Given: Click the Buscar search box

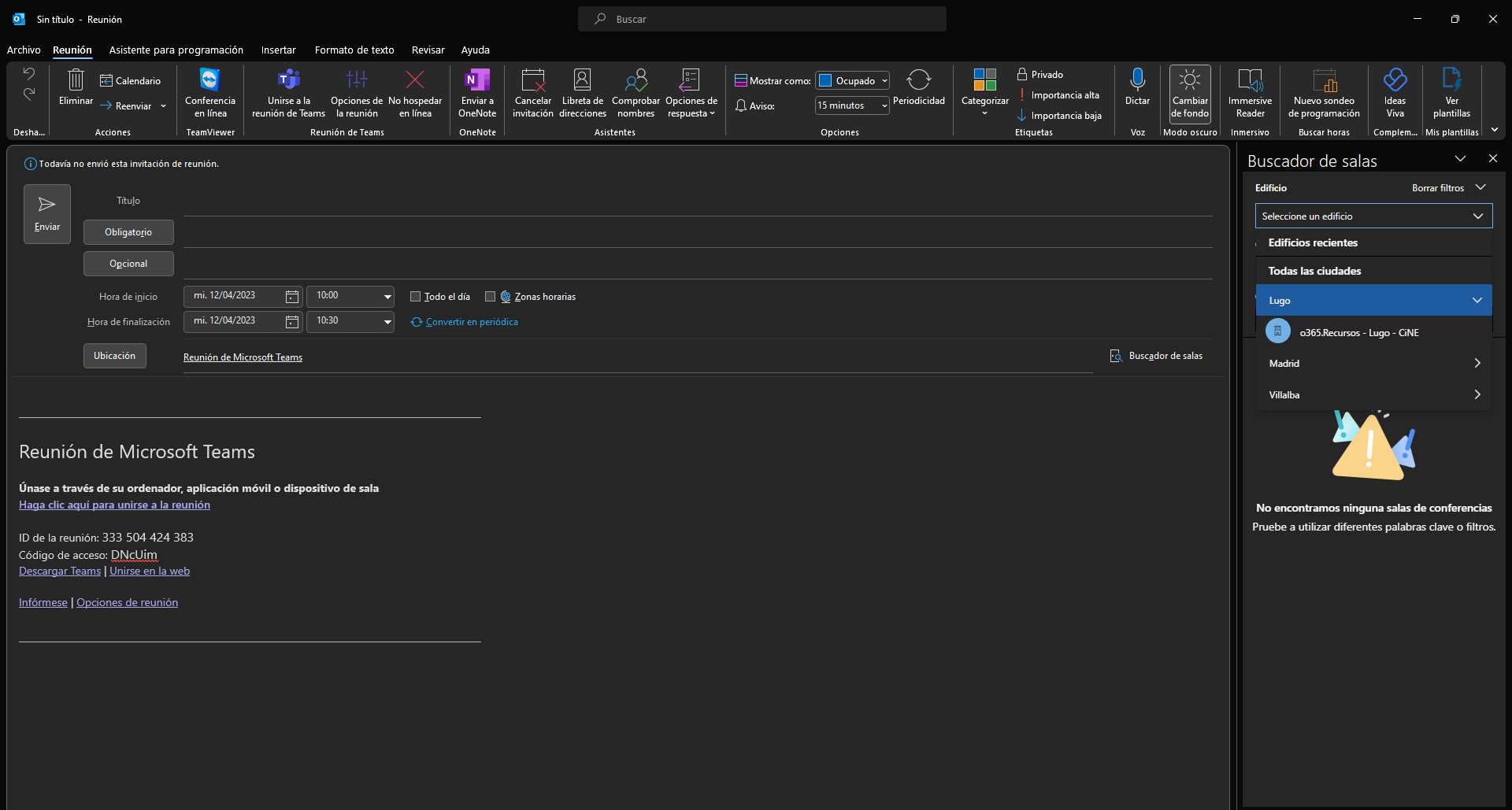Looking at the screenshot, I should (762, 19).
